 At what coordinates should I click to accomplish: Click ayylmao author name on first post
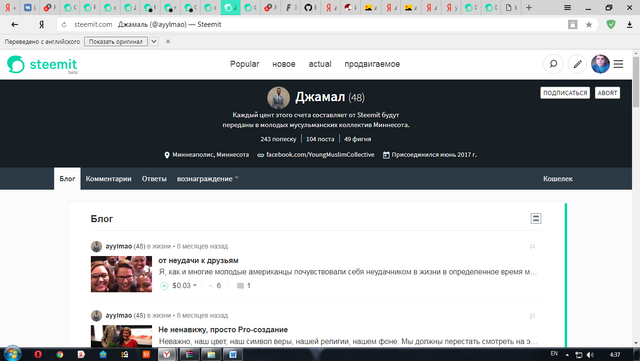(x=119, y=246)
